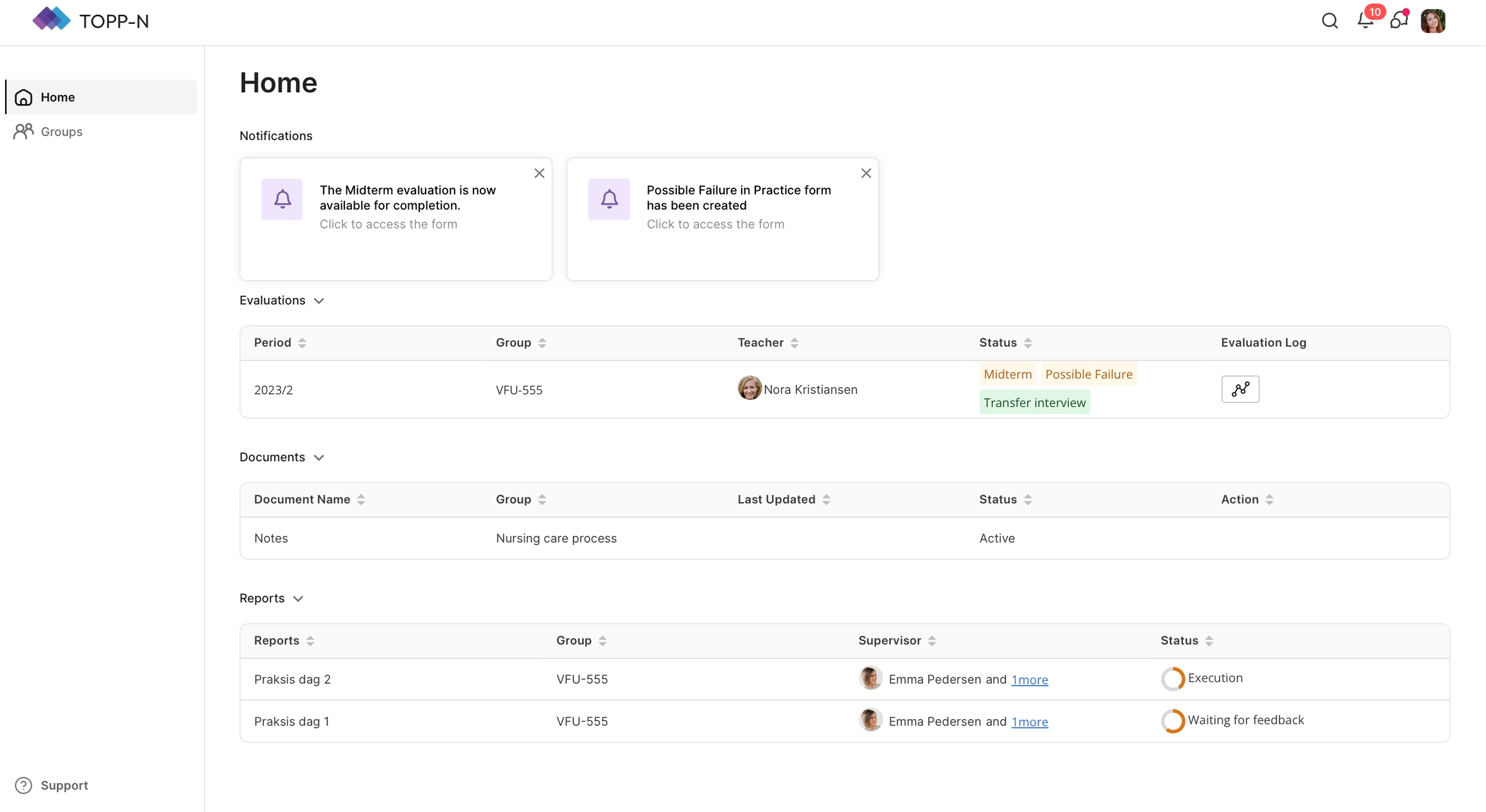The width and height of the screenshot is (1486, 812).
Task: Collapse the Documents section chevron
Action: pos(319,458)
